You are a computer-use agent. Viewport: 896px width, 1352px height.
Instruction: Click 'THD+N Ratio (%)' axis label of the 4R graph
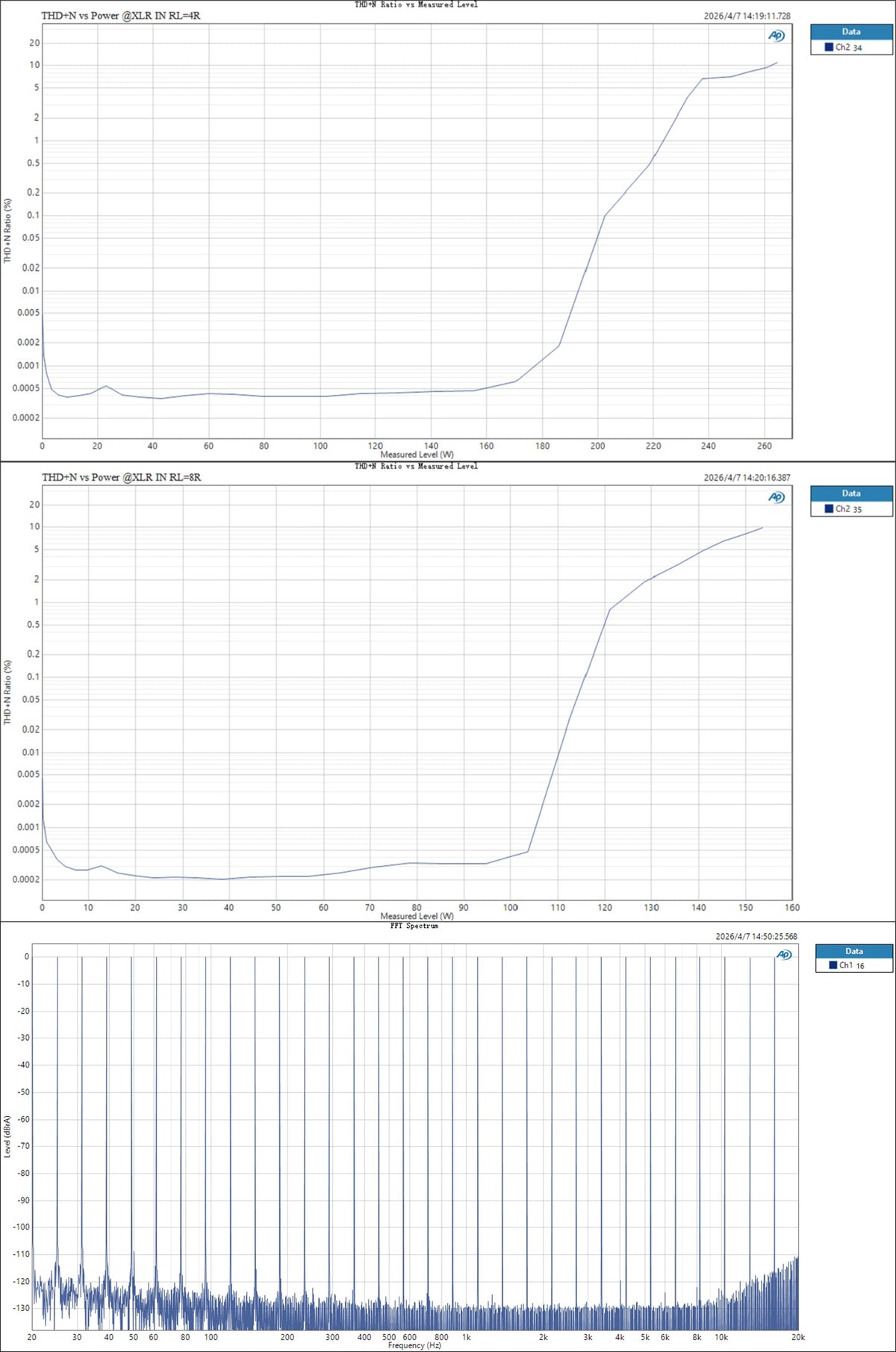(7, 231)
